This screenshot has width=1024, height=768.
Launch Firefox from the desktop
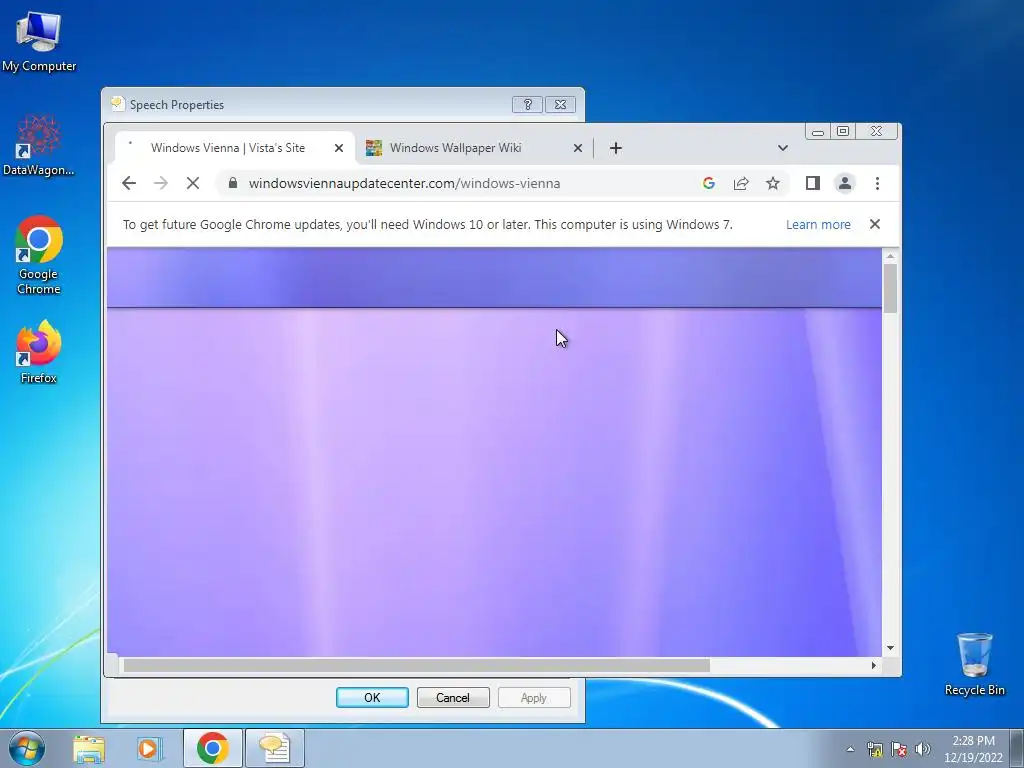click(x=39, y=352)
